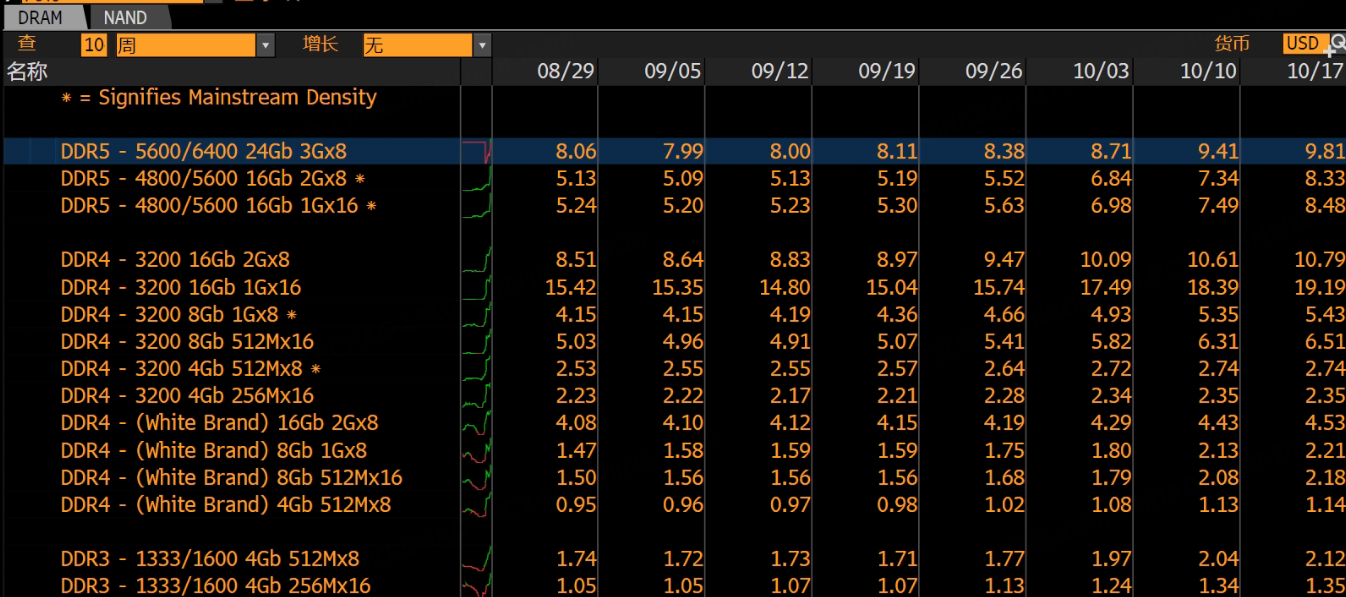The width and height of the screenshot is (1346, 597).
Task: Open sparkline for DDR4 3200 16Gb 1Gx16
Action: click(x=476, y=288)
